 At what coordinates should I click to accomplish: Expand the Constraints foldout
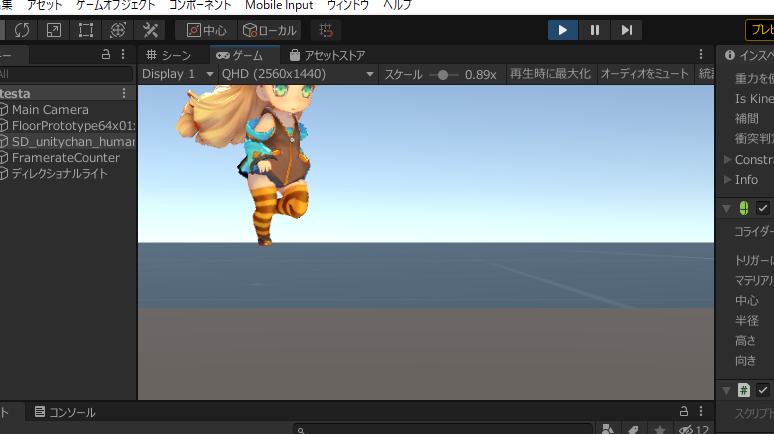tap(727, 159)
